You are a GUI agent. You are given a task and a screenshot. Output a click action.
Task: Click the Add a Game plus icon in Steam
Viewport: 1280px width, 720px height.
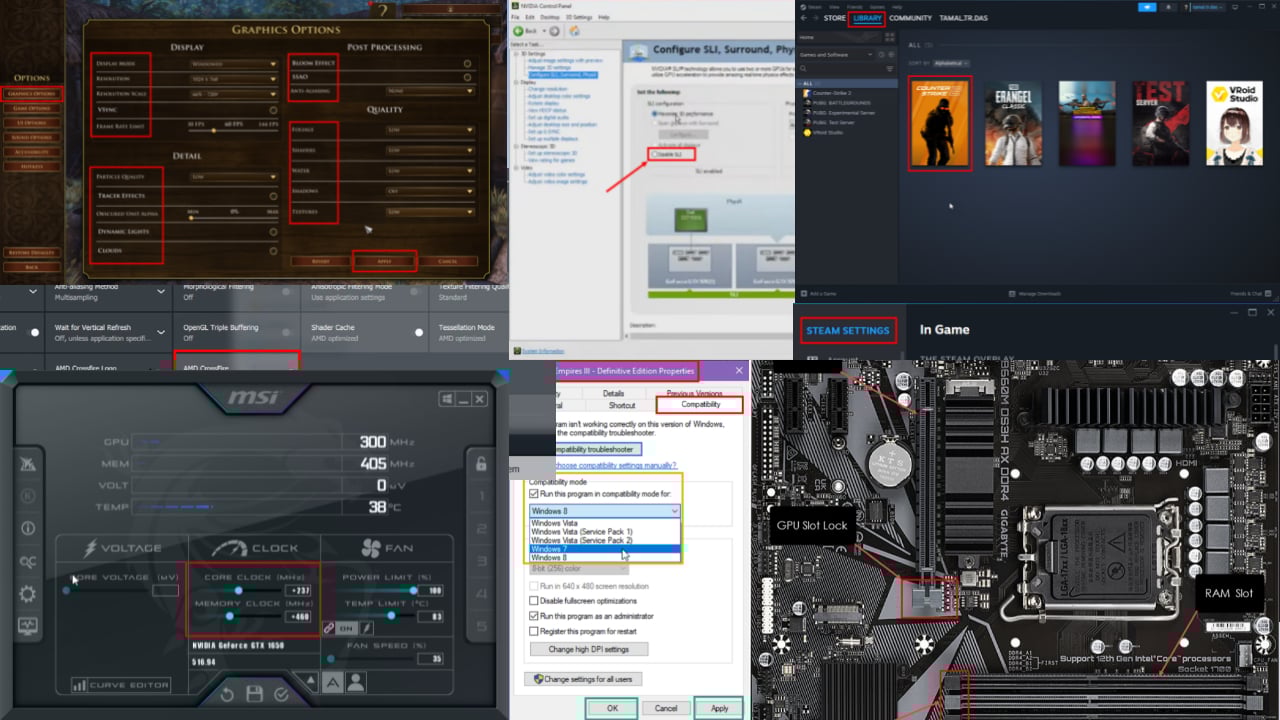click(805, 294)
